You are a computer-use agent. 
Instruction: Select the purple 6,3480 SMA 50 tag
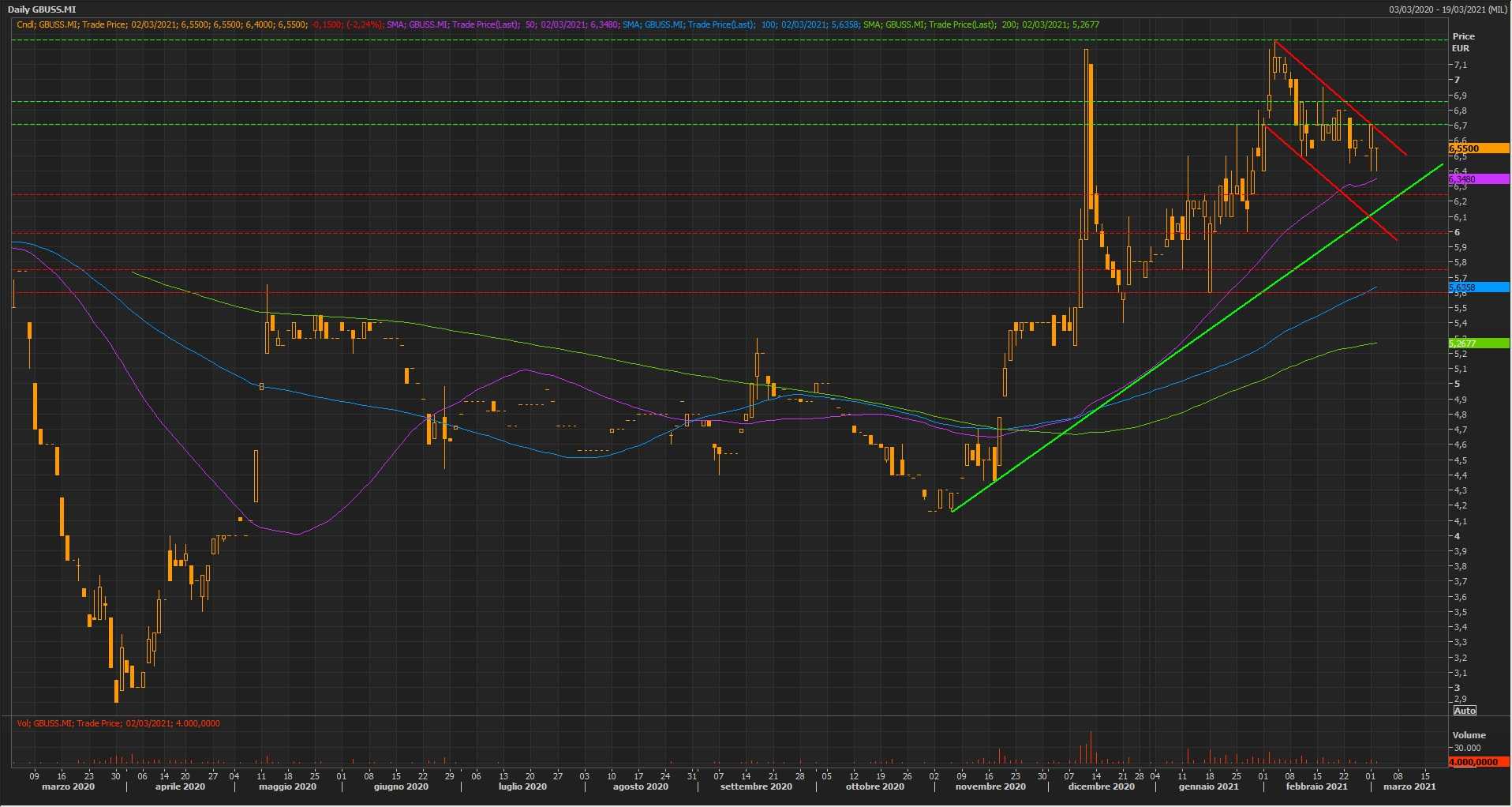pyautogui.click(x=1478, y=180)
